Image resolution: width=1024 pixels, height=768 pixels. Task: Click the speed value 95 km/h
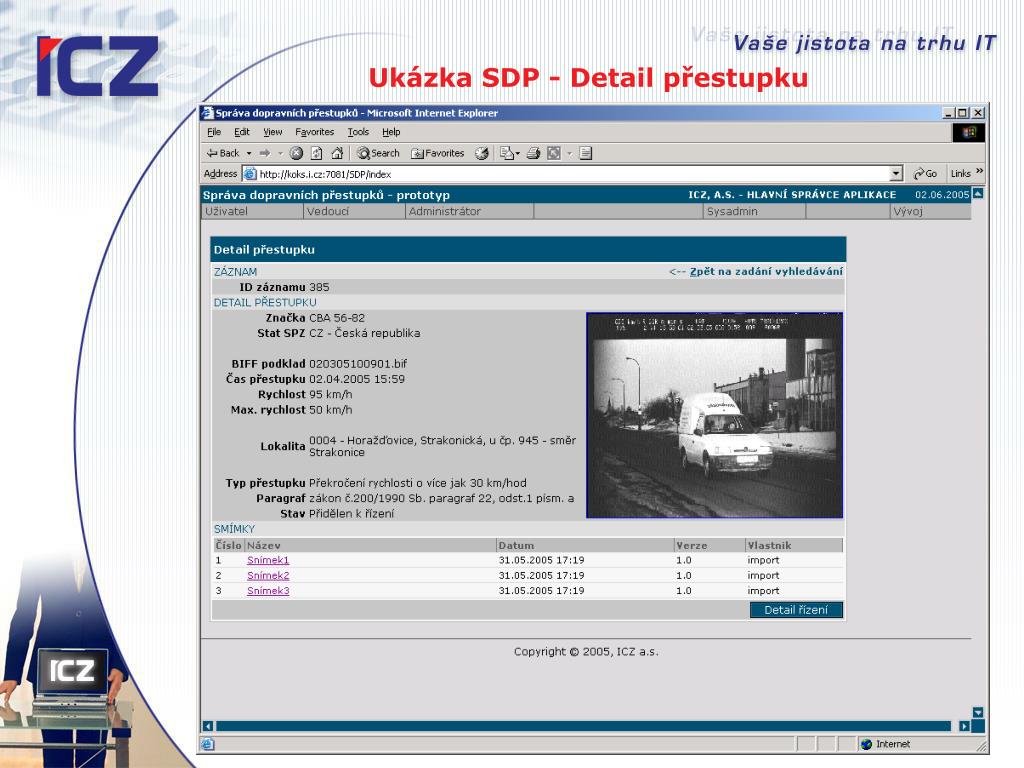[x=330, y=394]
